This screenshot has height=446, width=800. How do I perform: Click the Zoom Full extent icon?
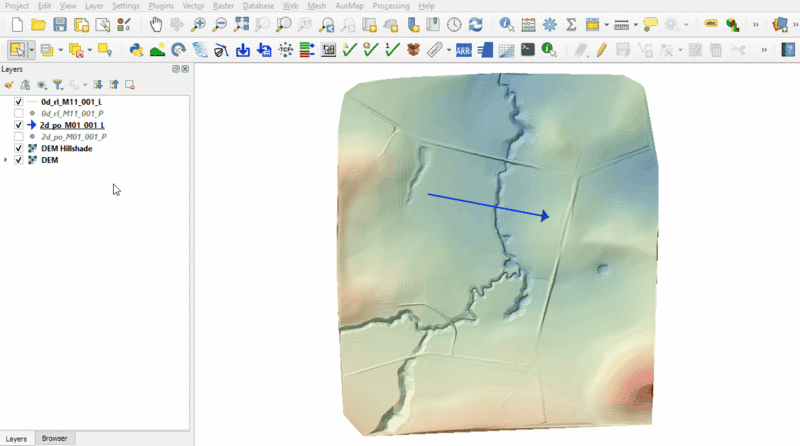(x=241, y=24)
